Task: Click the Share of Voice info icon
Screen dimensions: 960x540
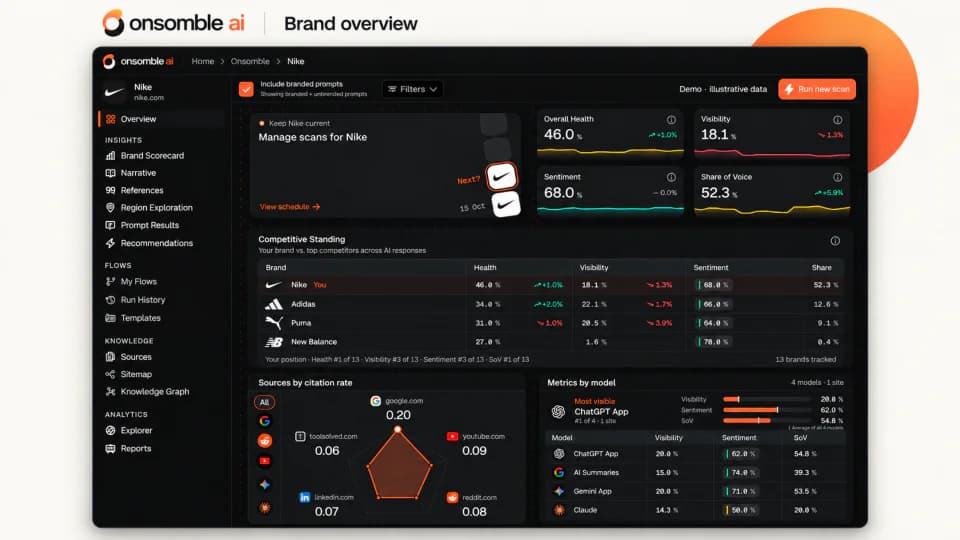Action: [838, 178]
